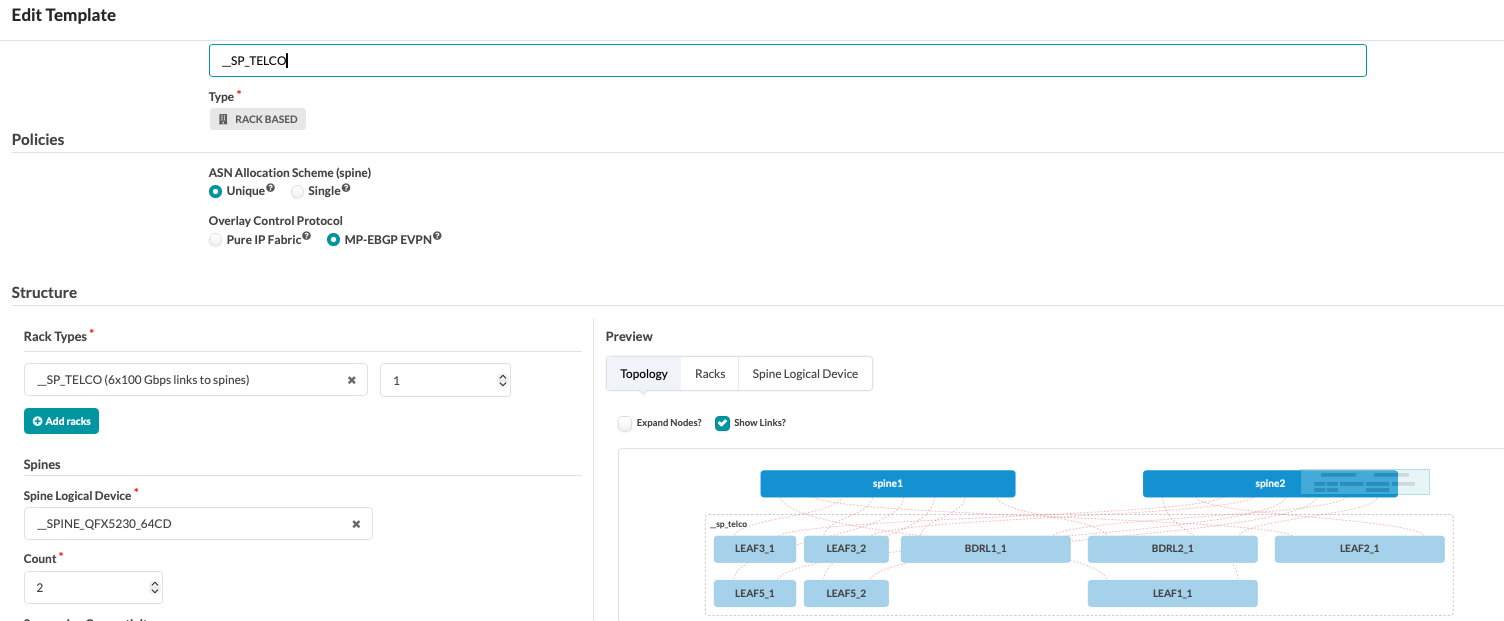
Task: Select the LEAF5_2 node
Action: pos(846,593)
